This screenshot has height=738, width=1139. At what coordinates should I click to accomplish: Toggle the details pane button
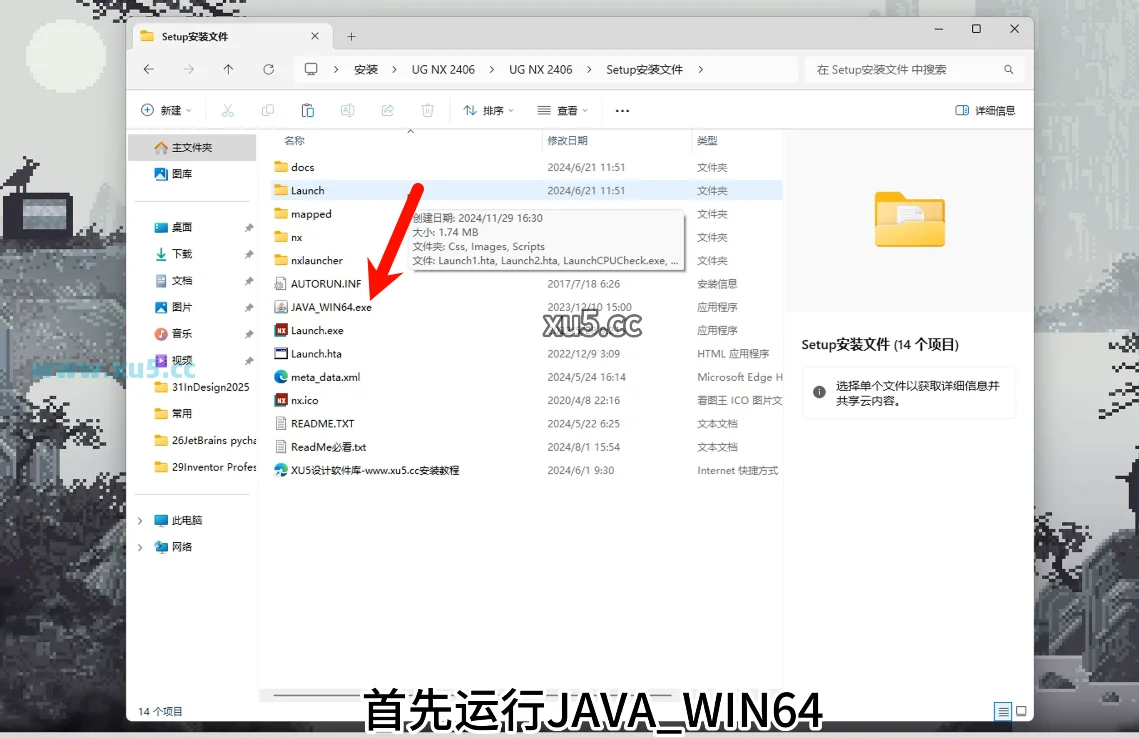point(985,110)
